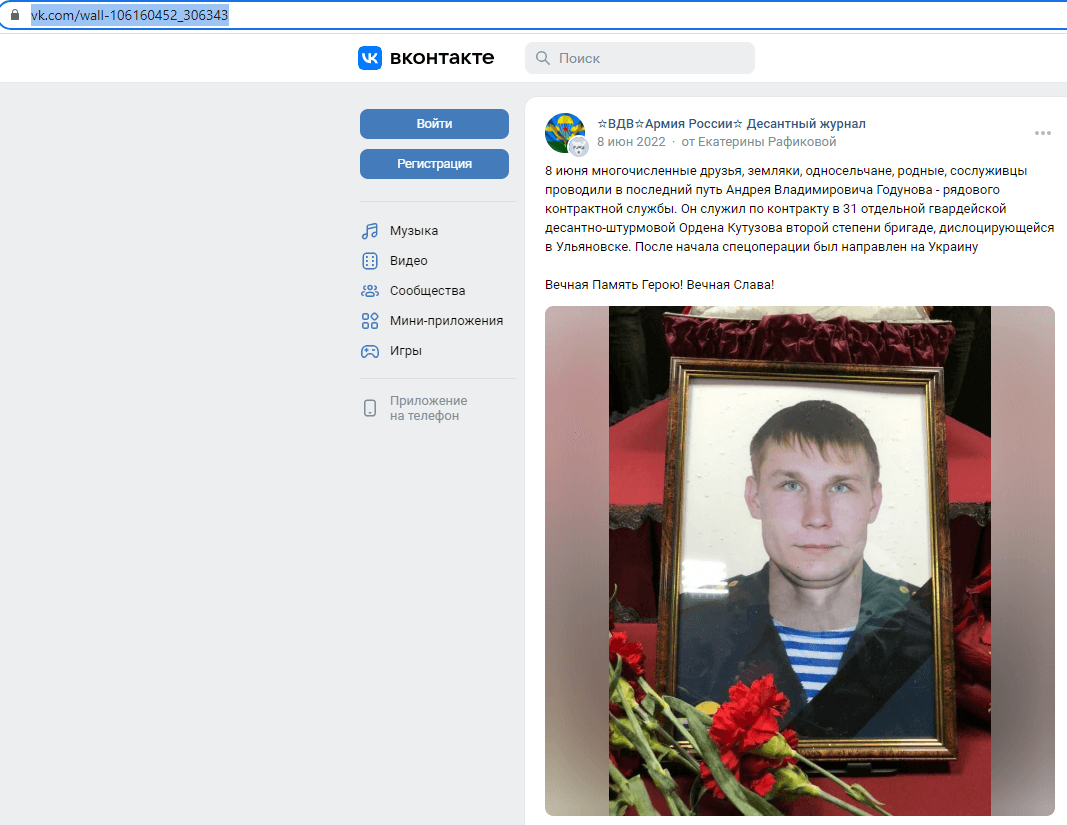Select the Мини-приложения menu item
Image resolution: width=1067 pixels, height=825 pixels.
click(x=446, y=321)
